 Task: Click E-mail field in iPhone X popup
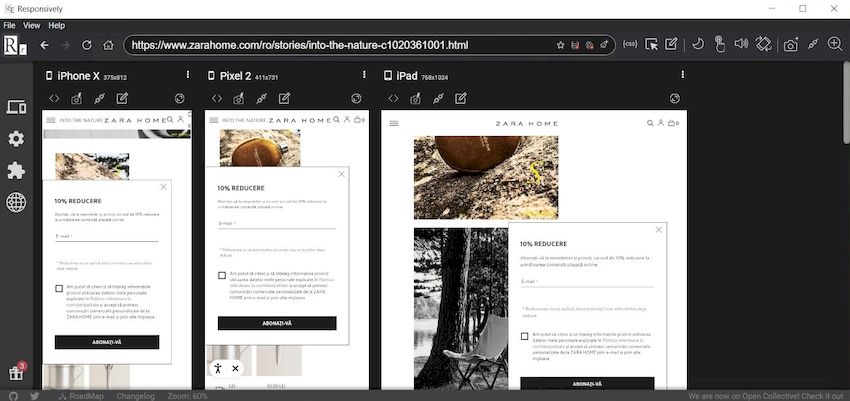[x=107, y=236]
